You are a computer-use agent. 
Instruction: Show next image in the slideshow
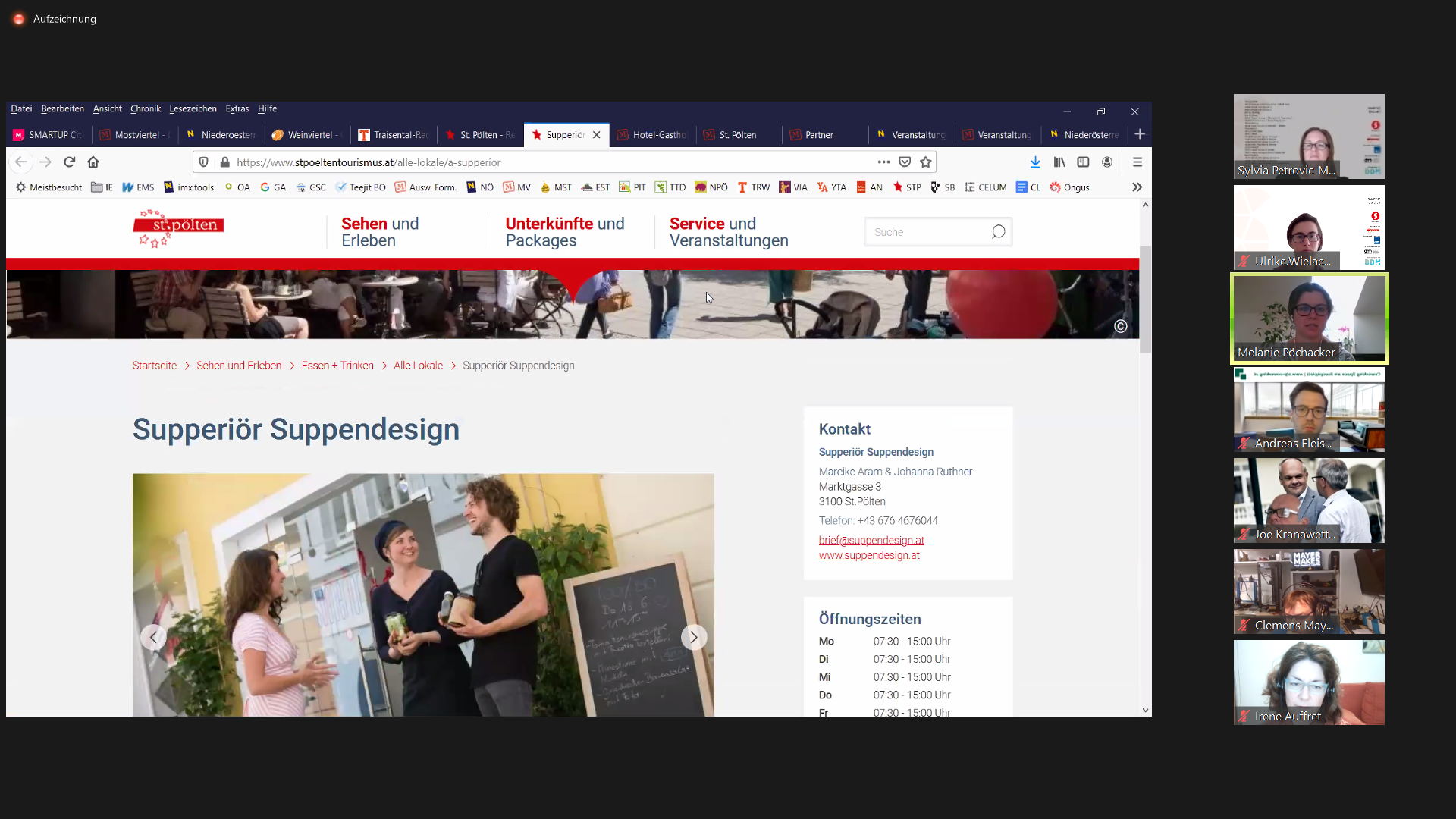click(693, 638)
